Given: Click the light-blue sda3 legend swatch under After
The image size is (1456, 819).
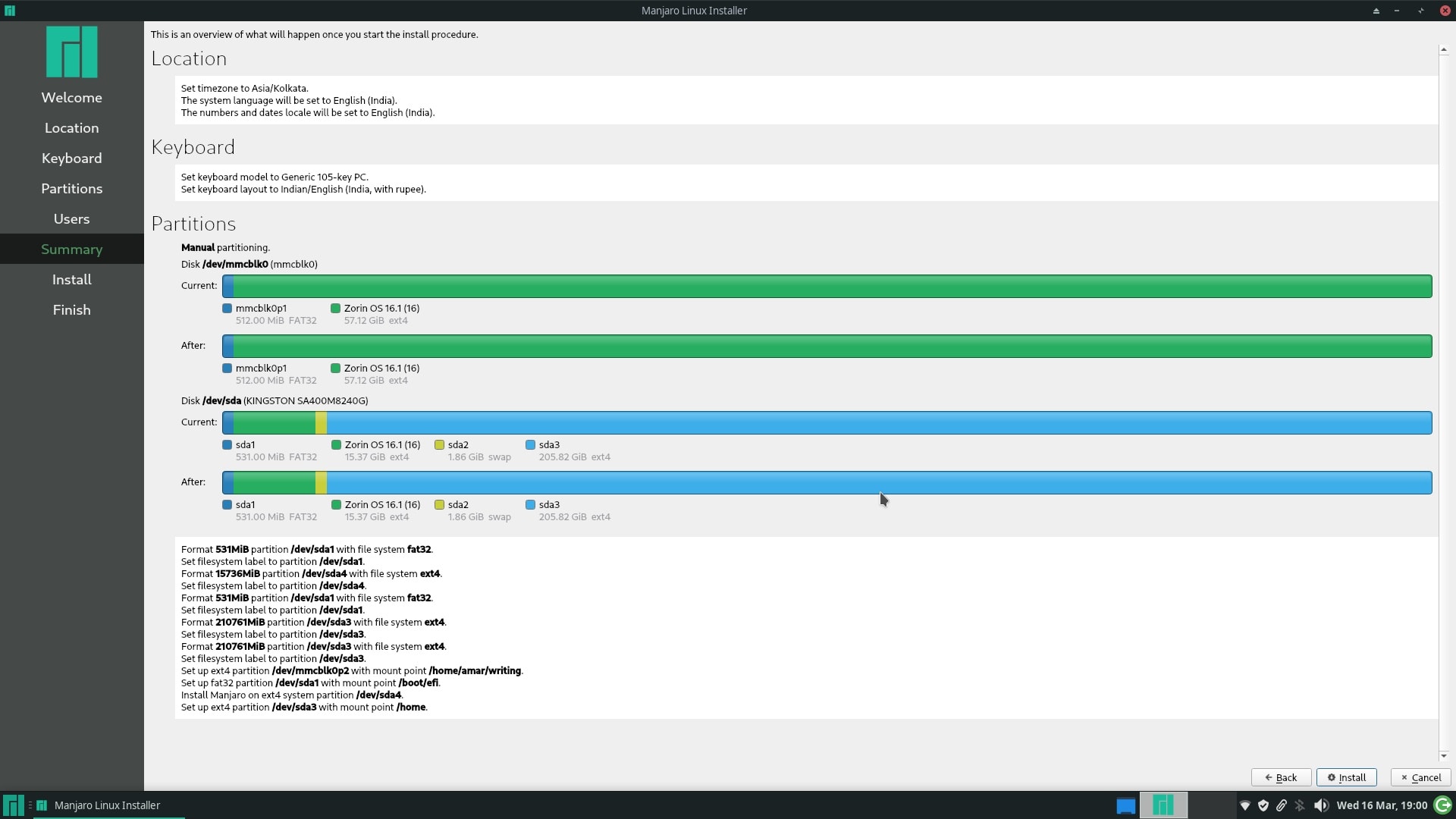Looking at the screenshot, I should click(530, 504).
